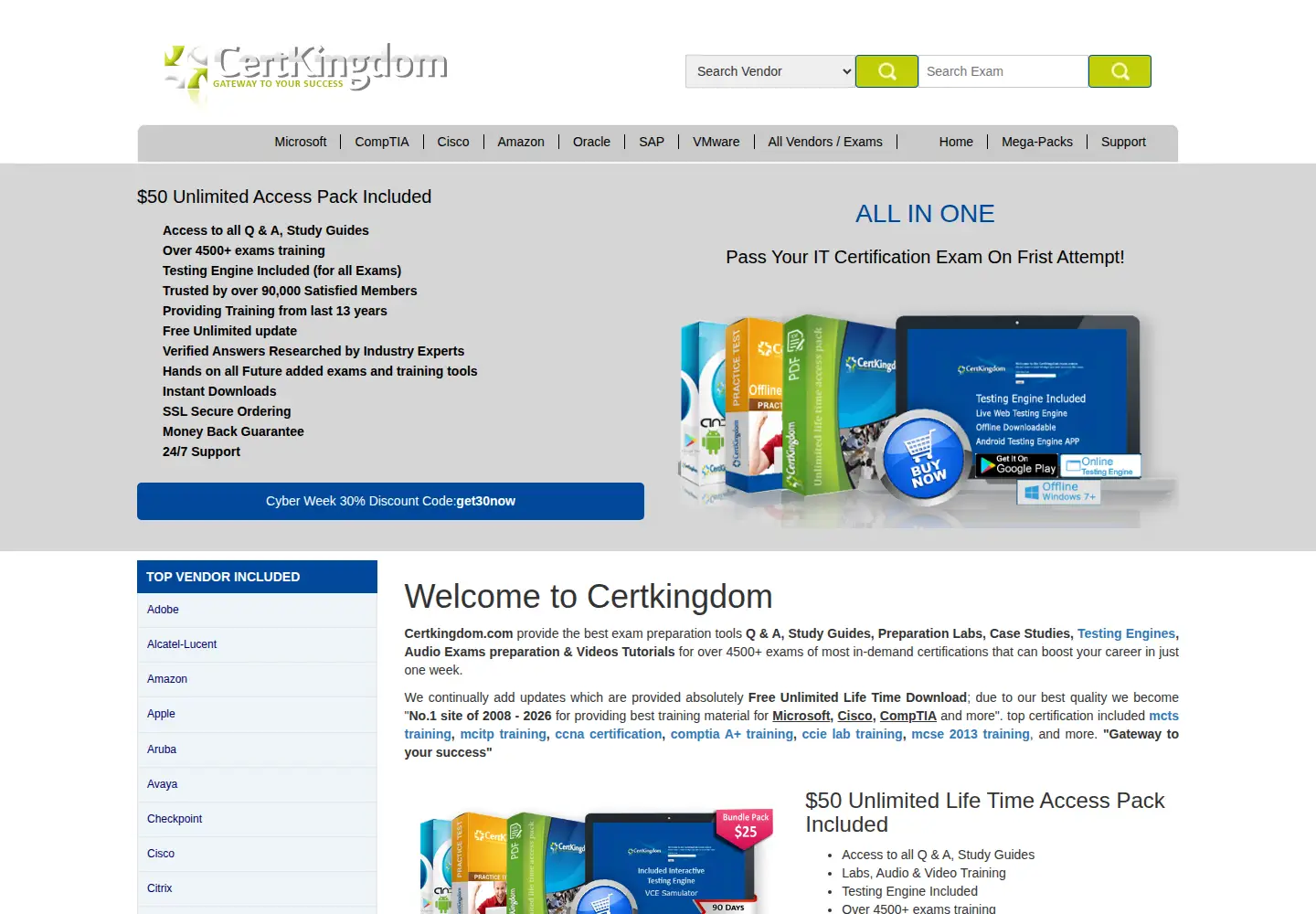The image size is (1316, 914).
Task: Follow the mcitp training link
Action: 504,734
